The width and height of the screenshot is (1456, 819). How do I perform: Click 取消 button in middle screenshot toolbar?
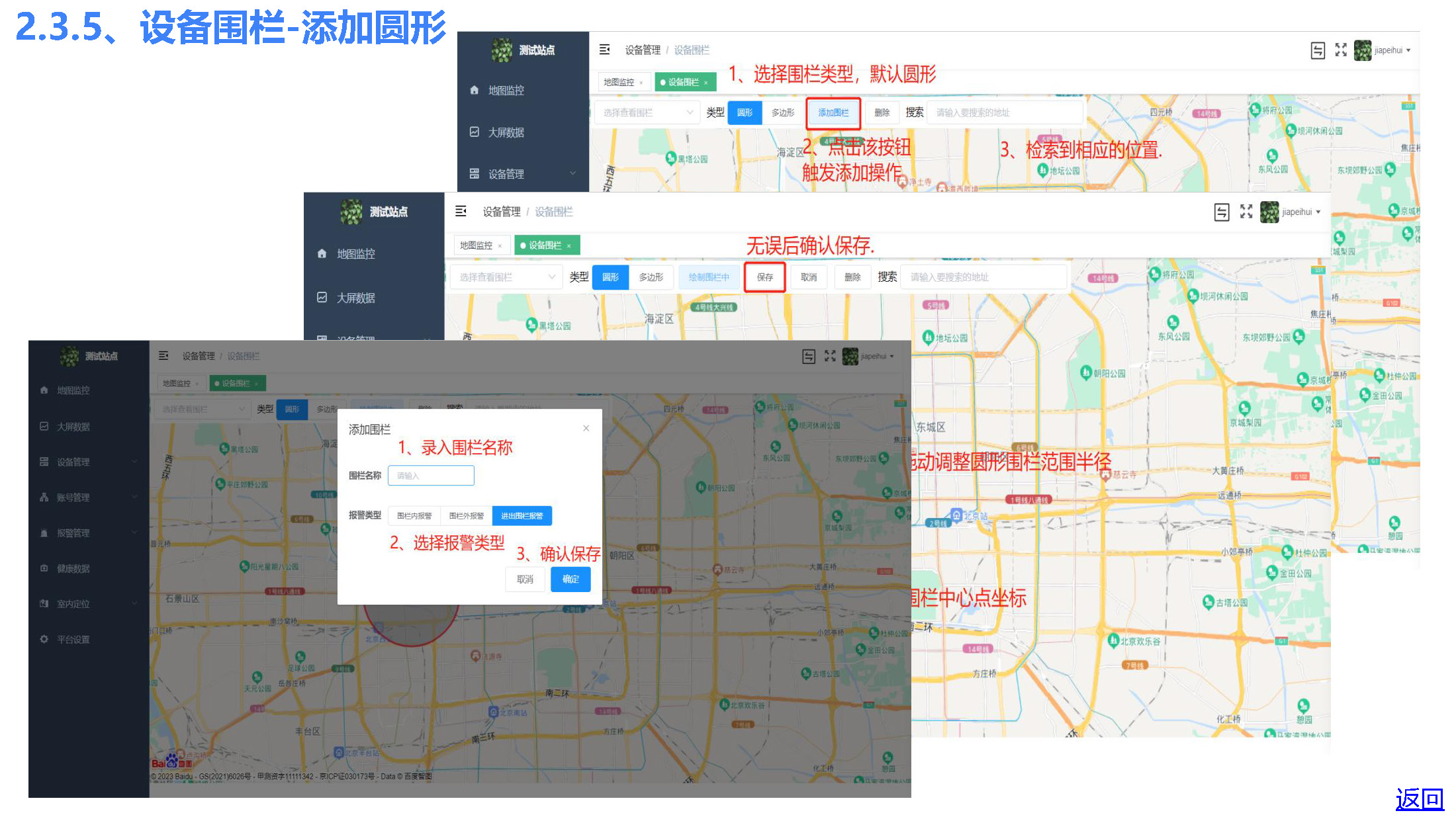tap(809, 277)
